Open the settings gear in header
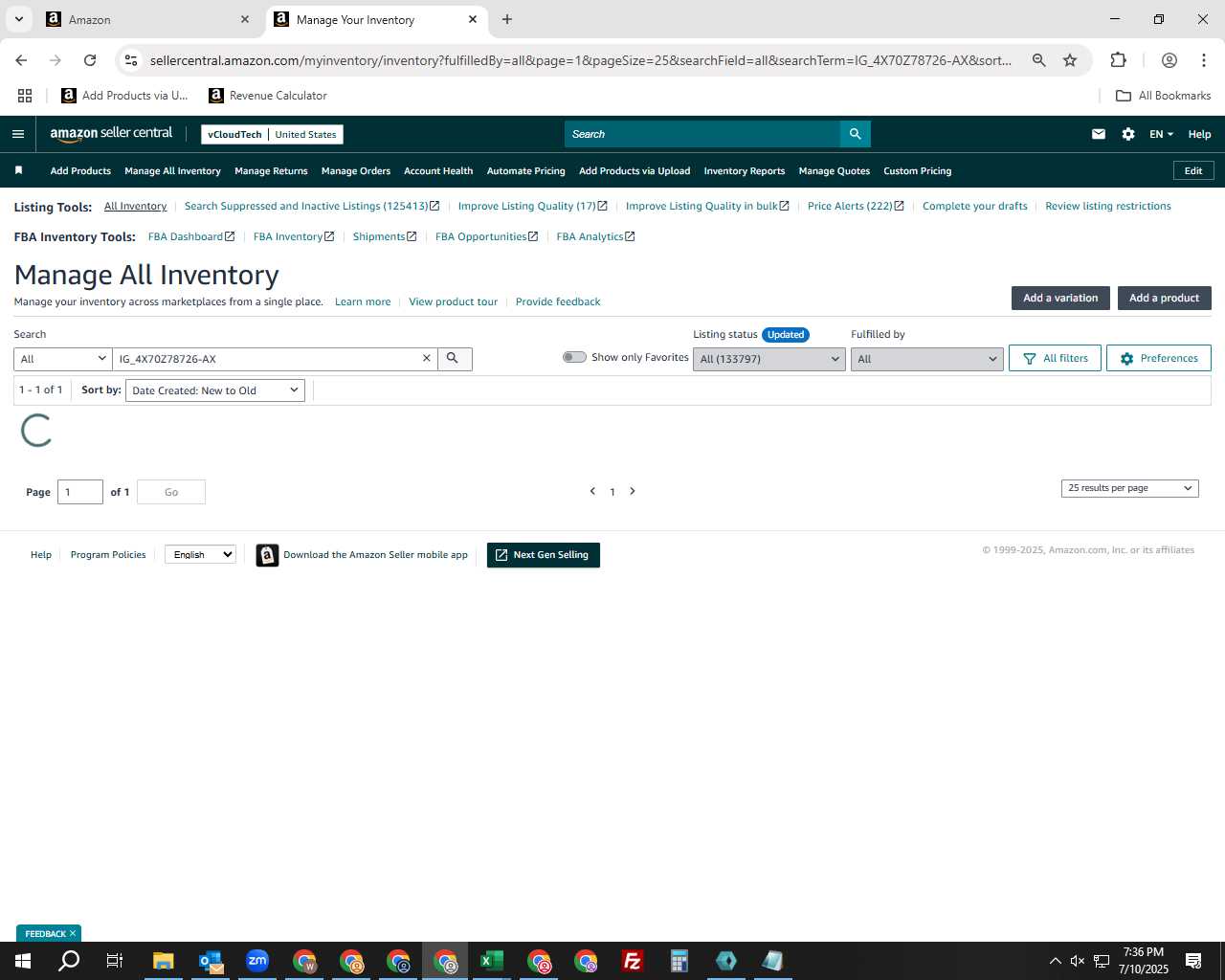 coord(1128,134)
